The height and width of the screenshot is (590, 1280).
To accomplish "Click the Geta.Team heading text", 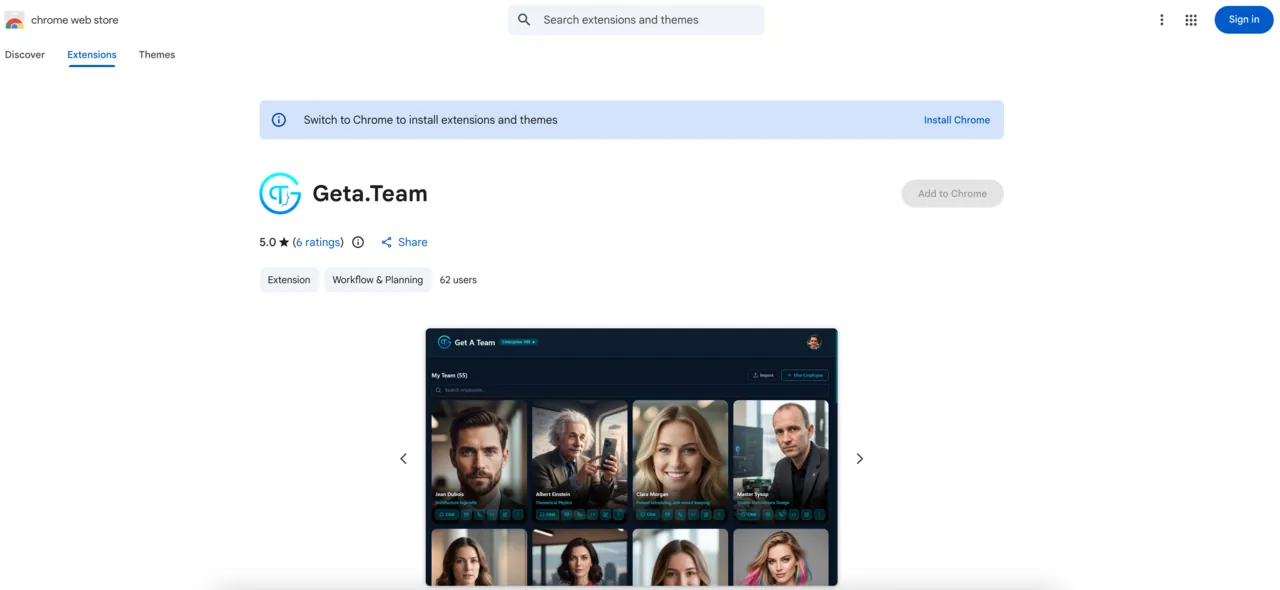I will (x=370, y=194).
